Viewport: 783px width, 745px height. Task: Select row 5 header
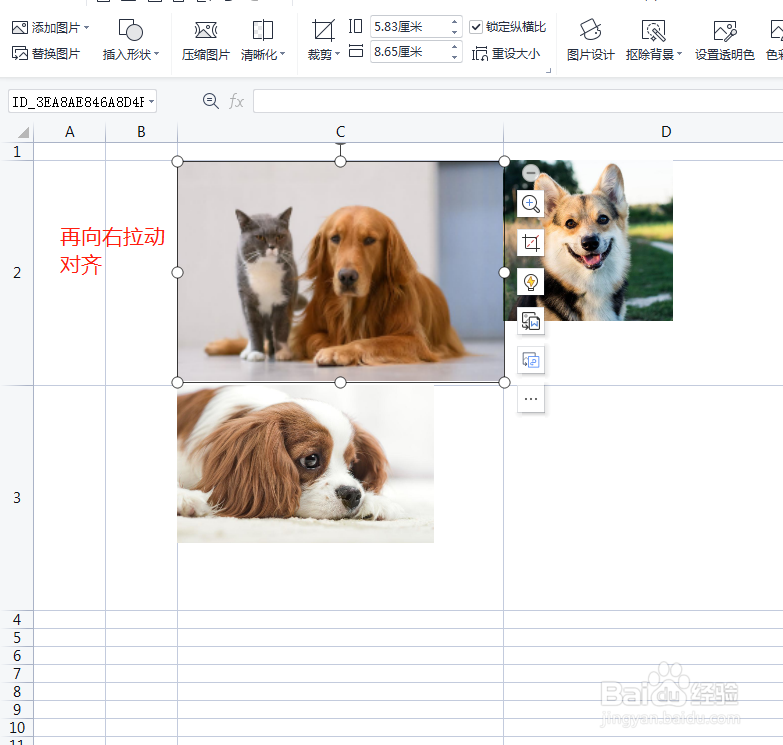17,638
